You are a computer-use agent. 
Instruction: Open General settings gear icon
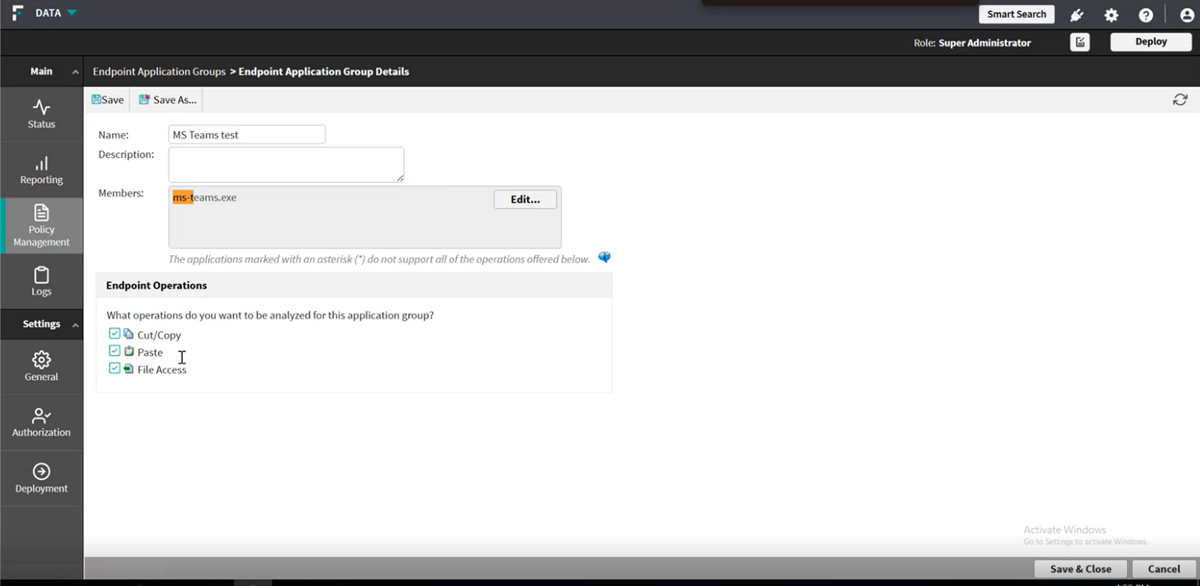[41, 360]
